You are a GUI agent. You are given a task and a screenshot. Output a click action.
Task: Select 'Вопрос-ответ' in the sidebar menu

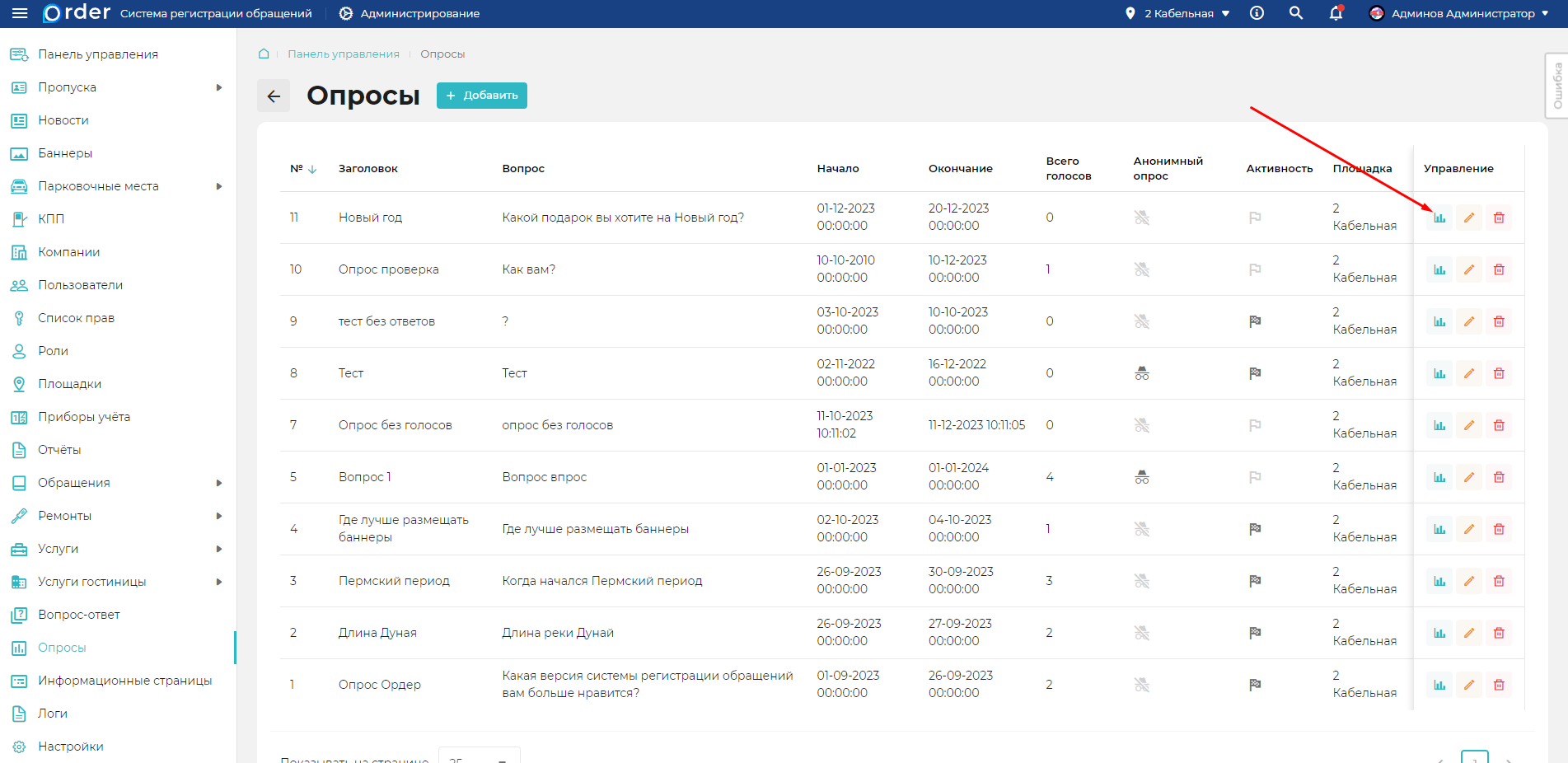(78, 615)
